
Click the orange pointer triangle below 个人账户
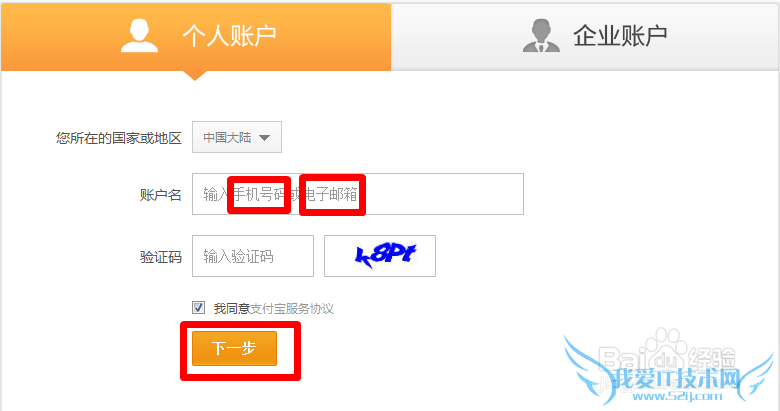click(195, 76)
